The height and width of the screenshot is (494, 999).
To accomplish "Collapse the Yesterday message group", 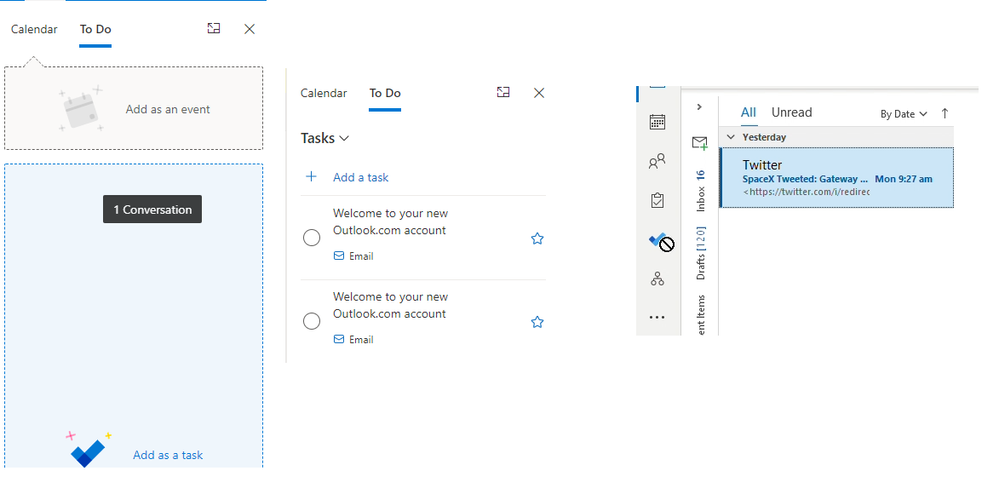I will [731, 137].
